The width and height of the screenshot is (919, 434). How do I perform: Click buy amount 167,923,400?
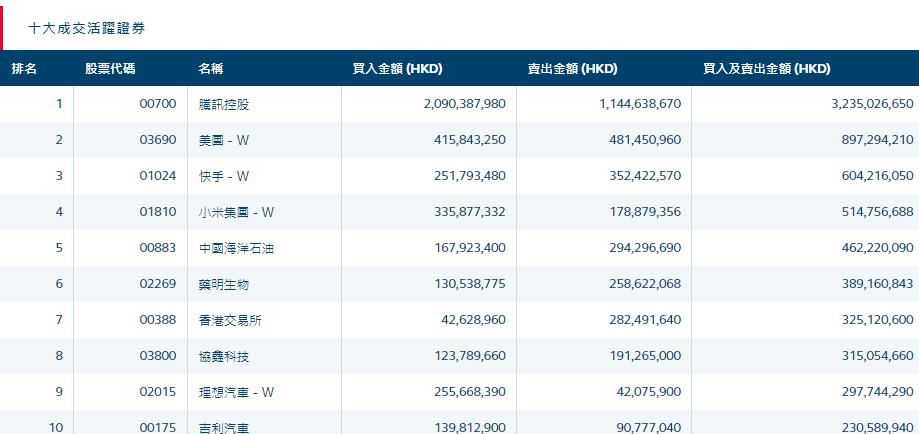click(x=470, y=248)
